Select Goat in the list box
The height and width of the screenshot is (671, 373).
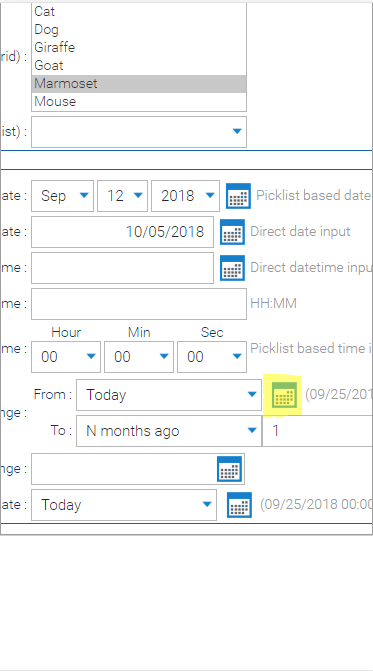tap(139, 65)
